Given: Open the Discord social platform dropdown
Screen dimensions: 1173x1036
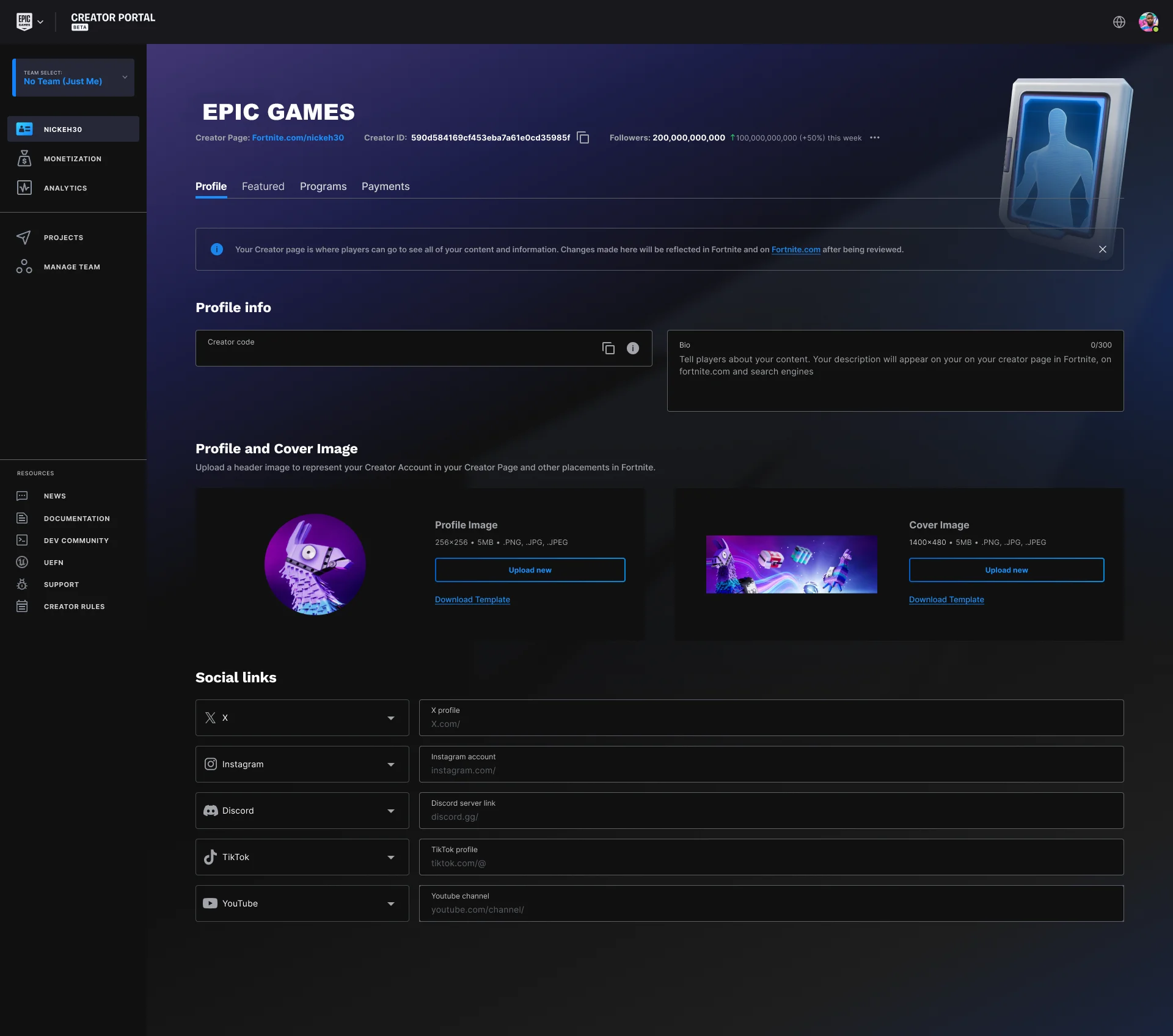Looking at the screenshot, I should pyautogui.click(x=302, y=811).
